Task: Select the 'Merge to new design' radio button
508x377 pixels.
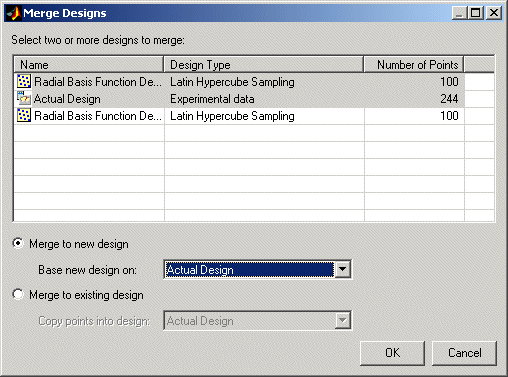Action: click(x=18, y=243)
